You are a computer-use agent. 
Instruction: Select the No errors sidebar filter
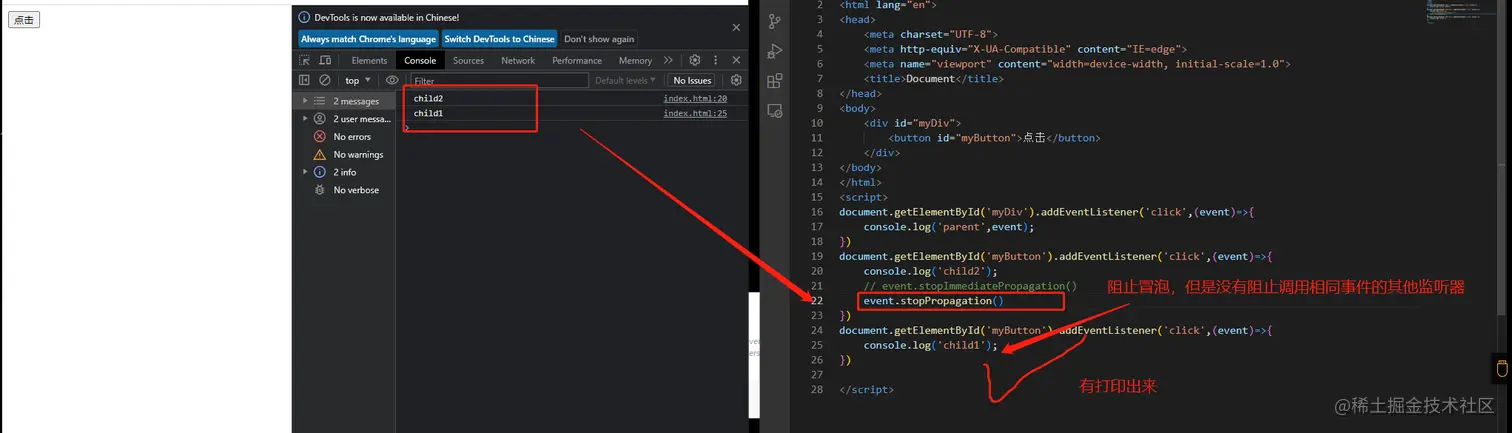coord(352,136)
